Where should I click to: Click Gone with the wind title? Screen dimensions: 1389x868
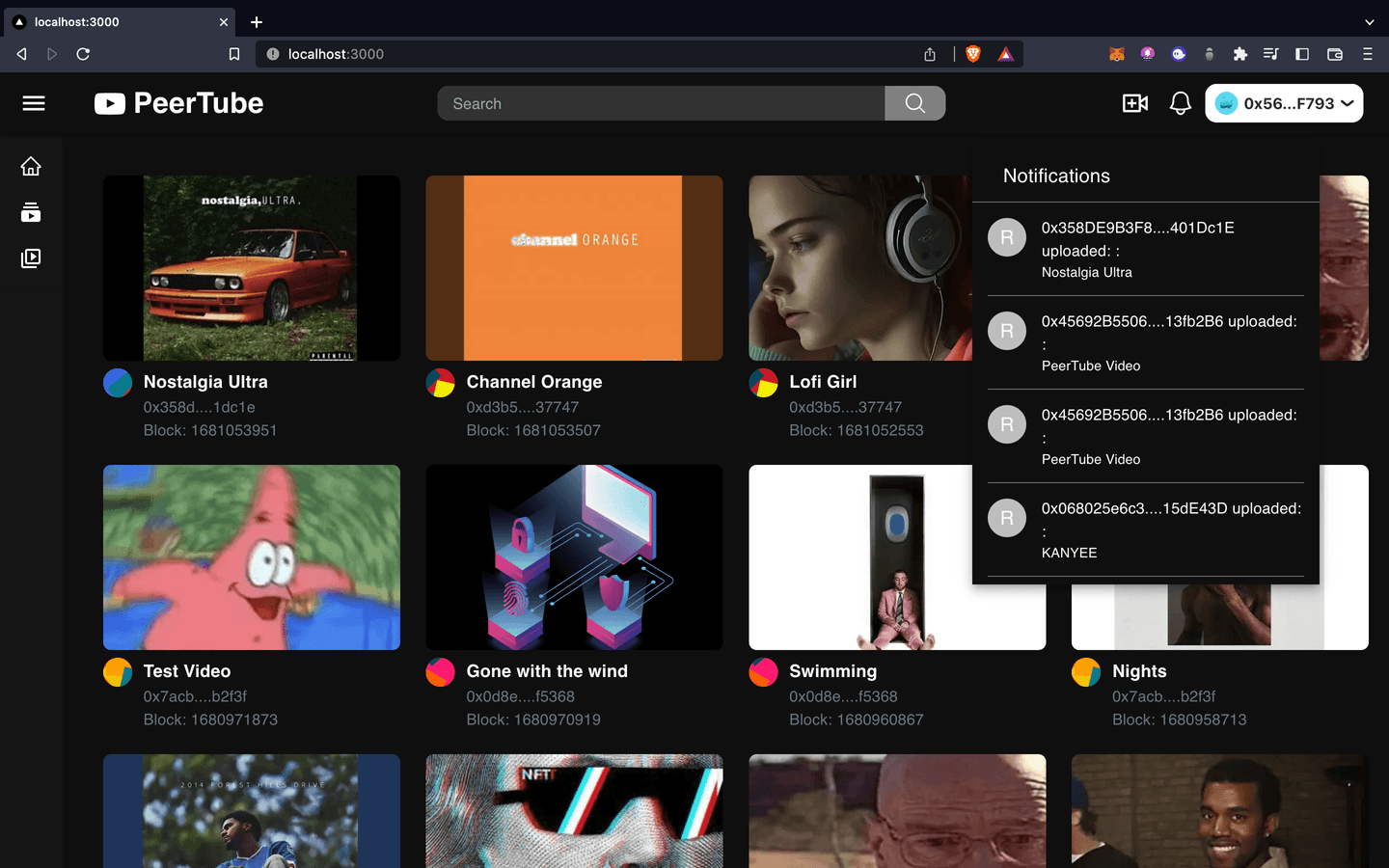547,671
